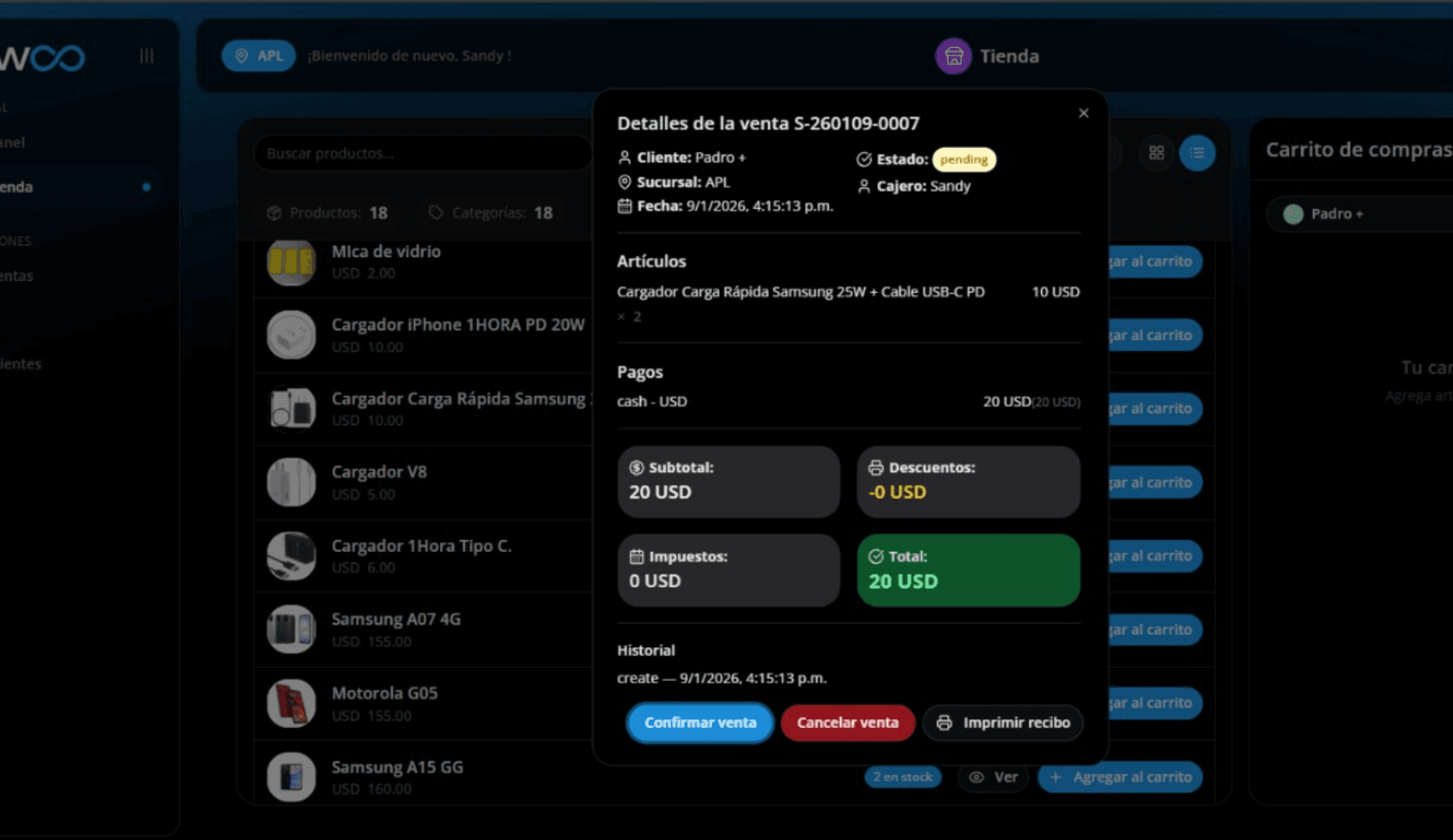1453x840 pixels.
Task: Switch to list view layout icon
Action: pos(1197,153)
